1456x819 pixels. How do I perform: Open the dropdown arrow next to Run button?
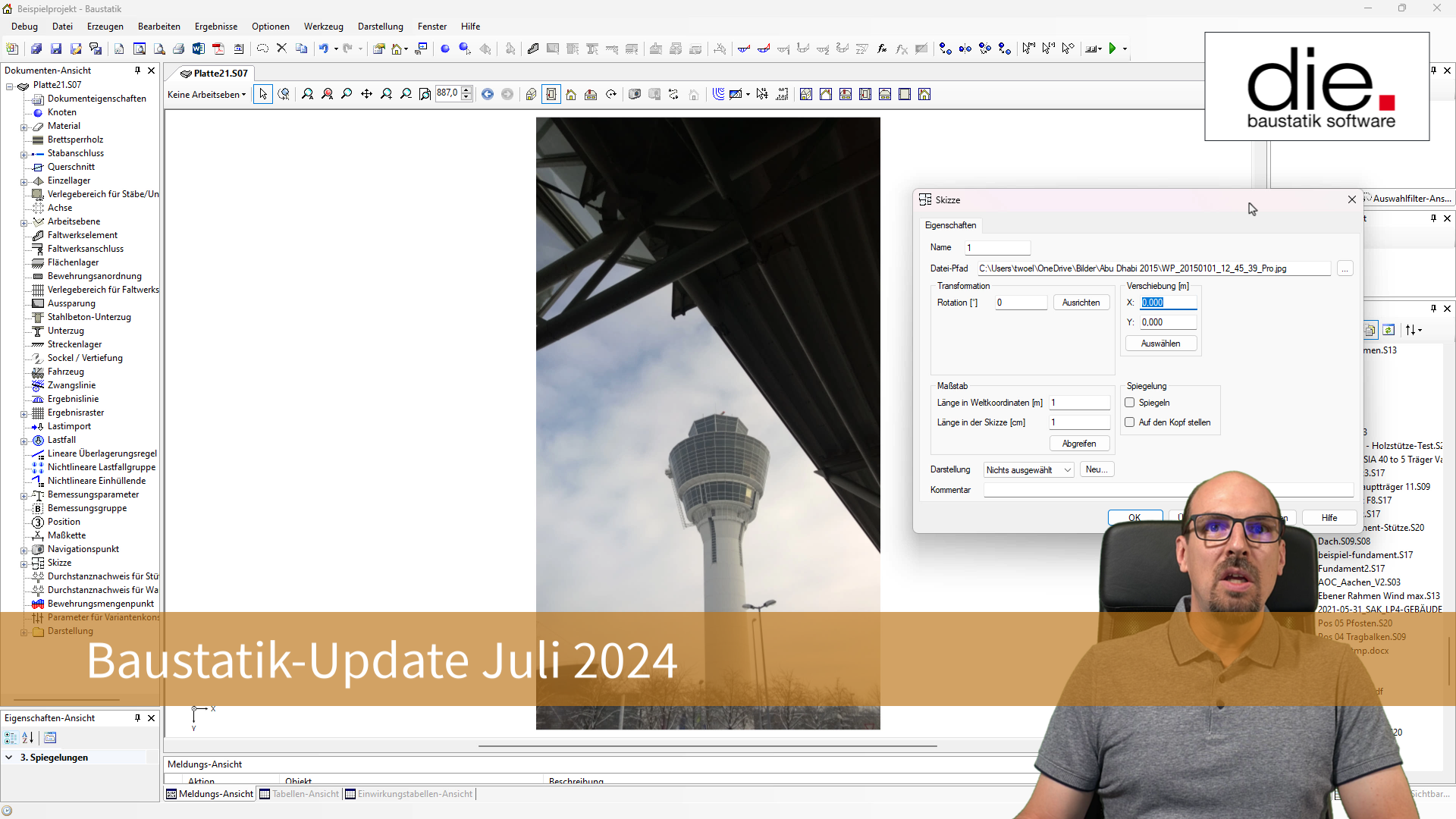(x=1125, y=49)
